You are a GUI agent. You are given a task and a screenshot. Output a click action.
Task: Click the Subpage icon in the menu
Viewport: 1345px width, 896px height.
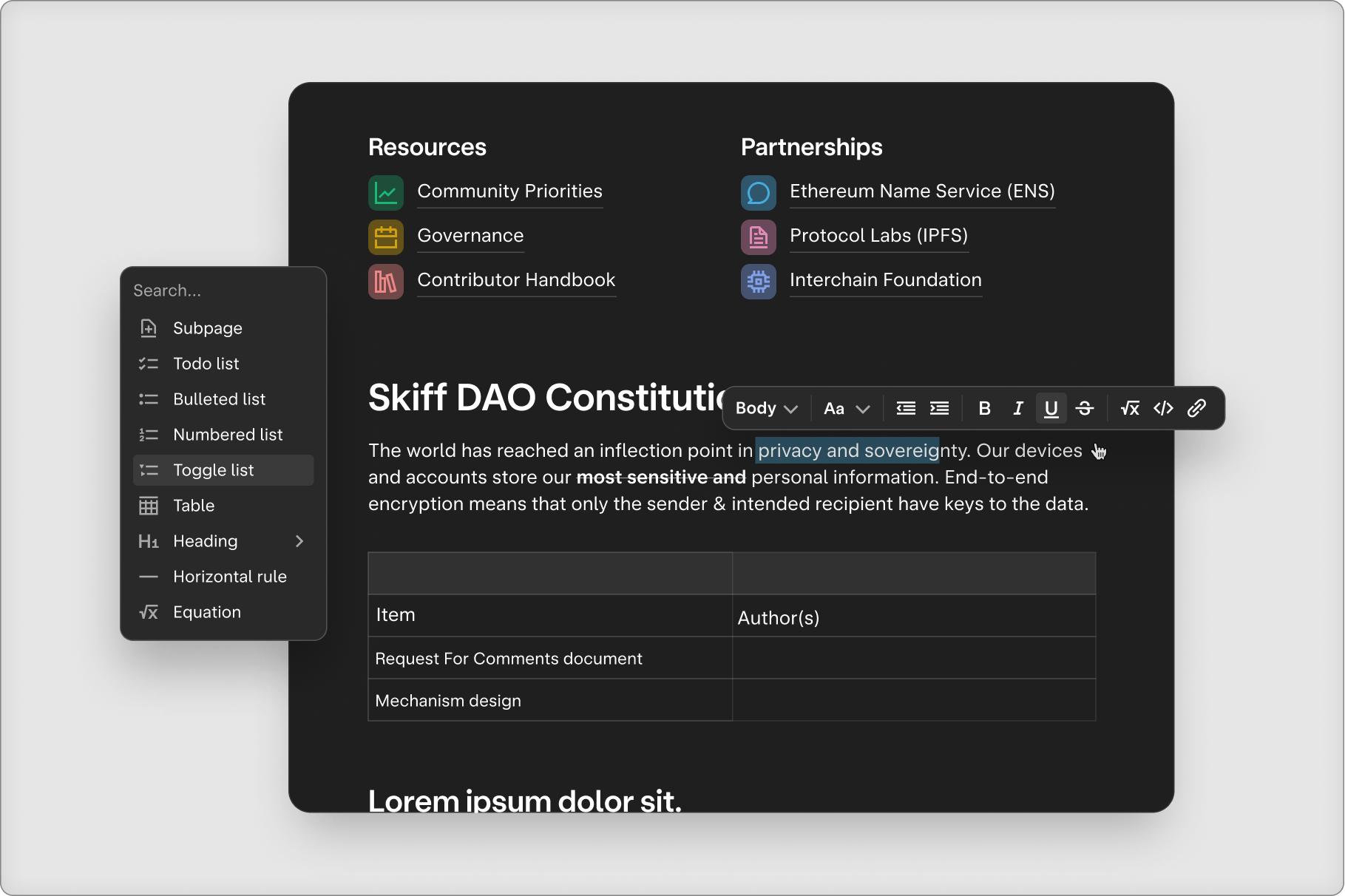tap(149, 328)
